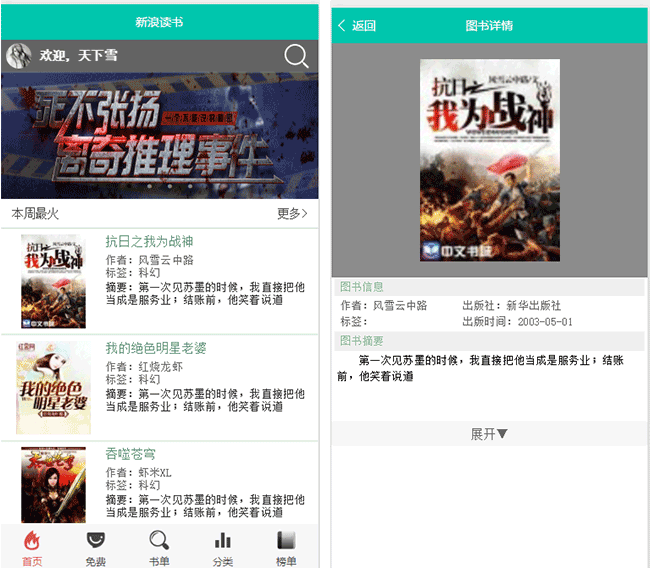Go back with the 返回 arrow
Viewport: 650px width, 568px height.
tap(357, 26)
